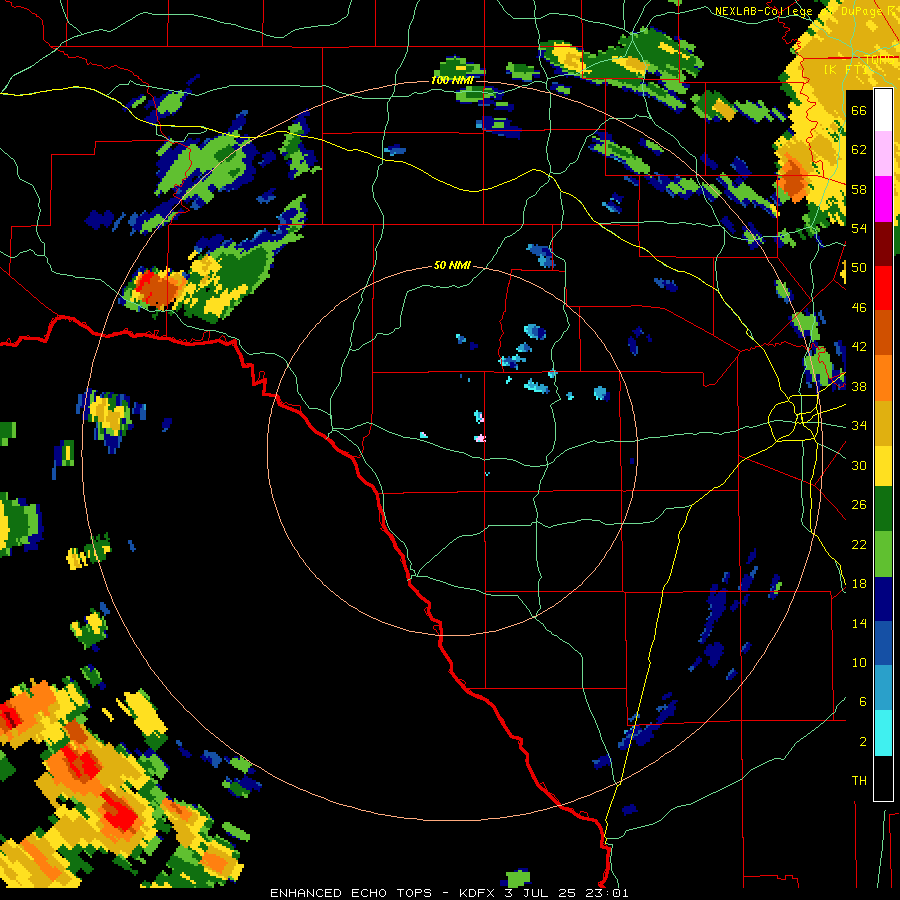Click legend value "46"
This screenshot has height=900, width=900.
859,308
